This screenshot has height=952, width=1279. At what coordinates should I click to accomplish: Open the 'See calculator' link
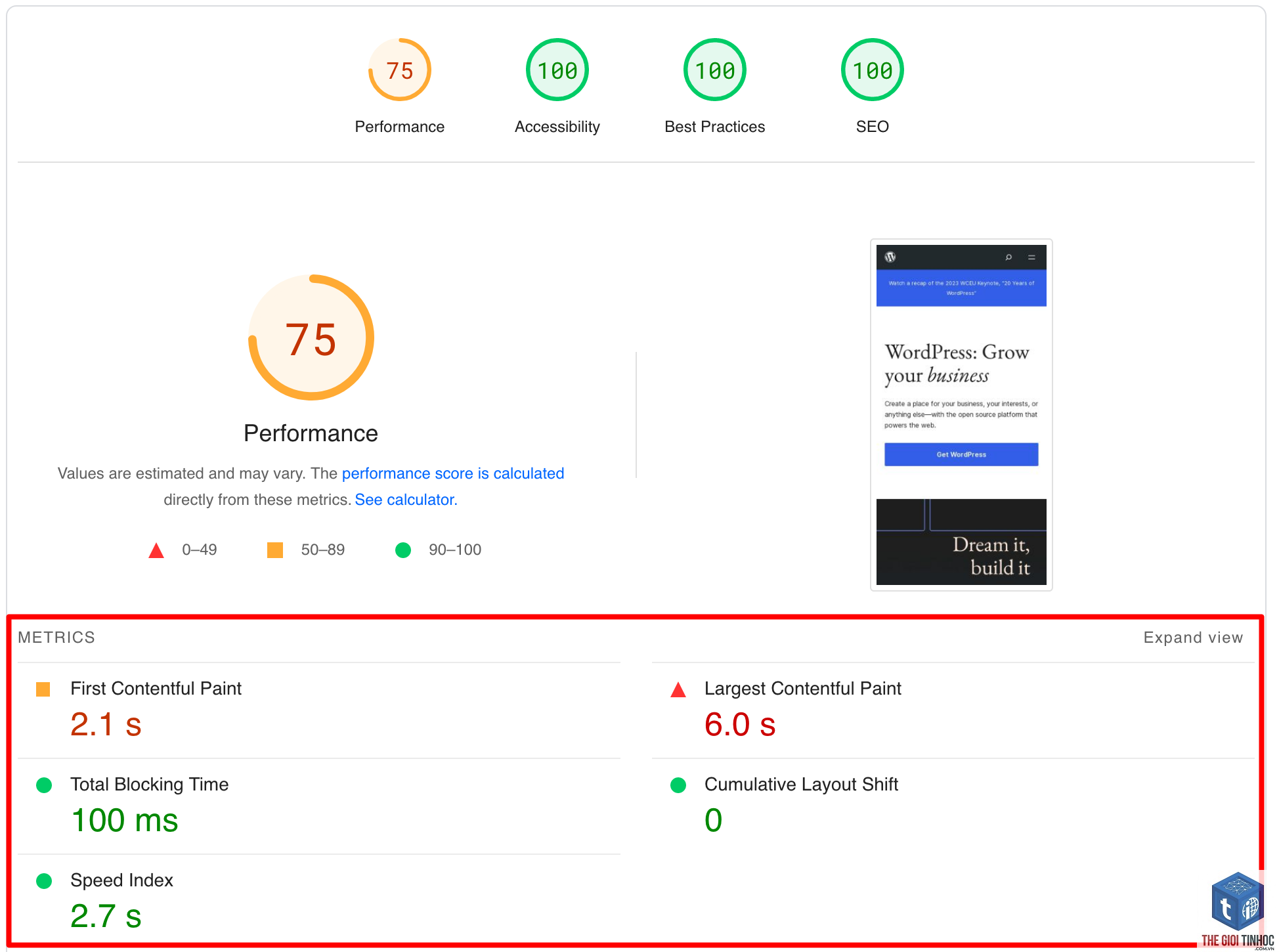[x=404, y=500]
